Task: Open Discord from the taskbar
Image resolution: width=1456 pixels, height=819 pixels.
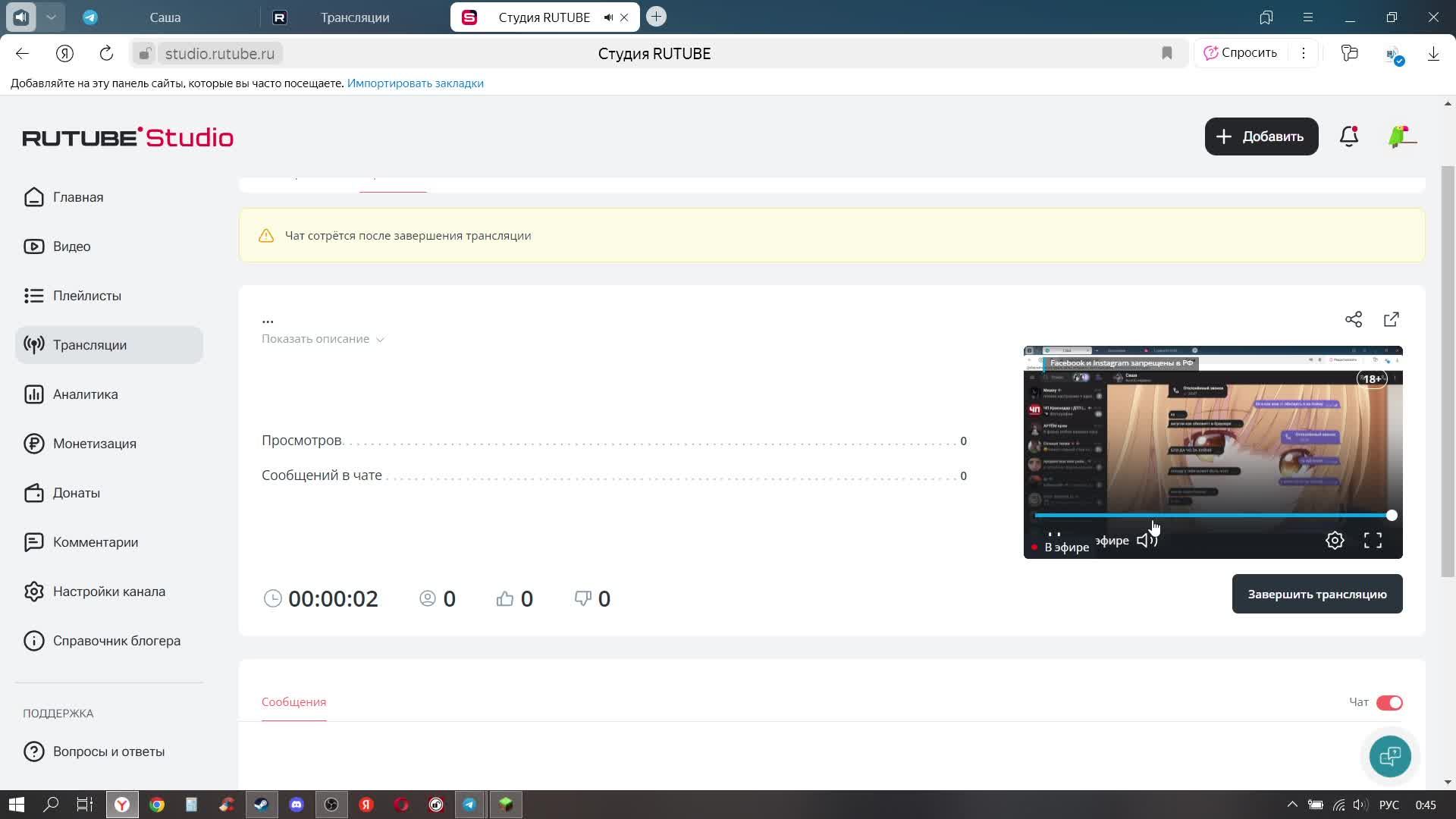Action: (x=297, y=805)
